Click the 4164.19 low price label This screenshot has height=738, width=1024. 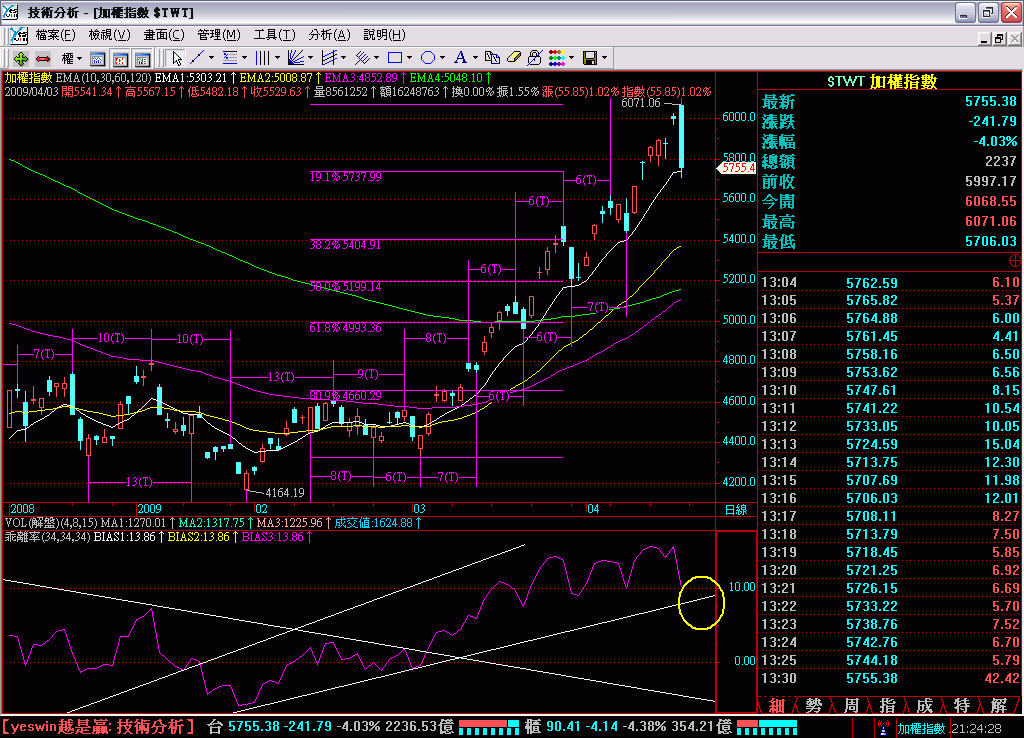[x=285, y=493]
